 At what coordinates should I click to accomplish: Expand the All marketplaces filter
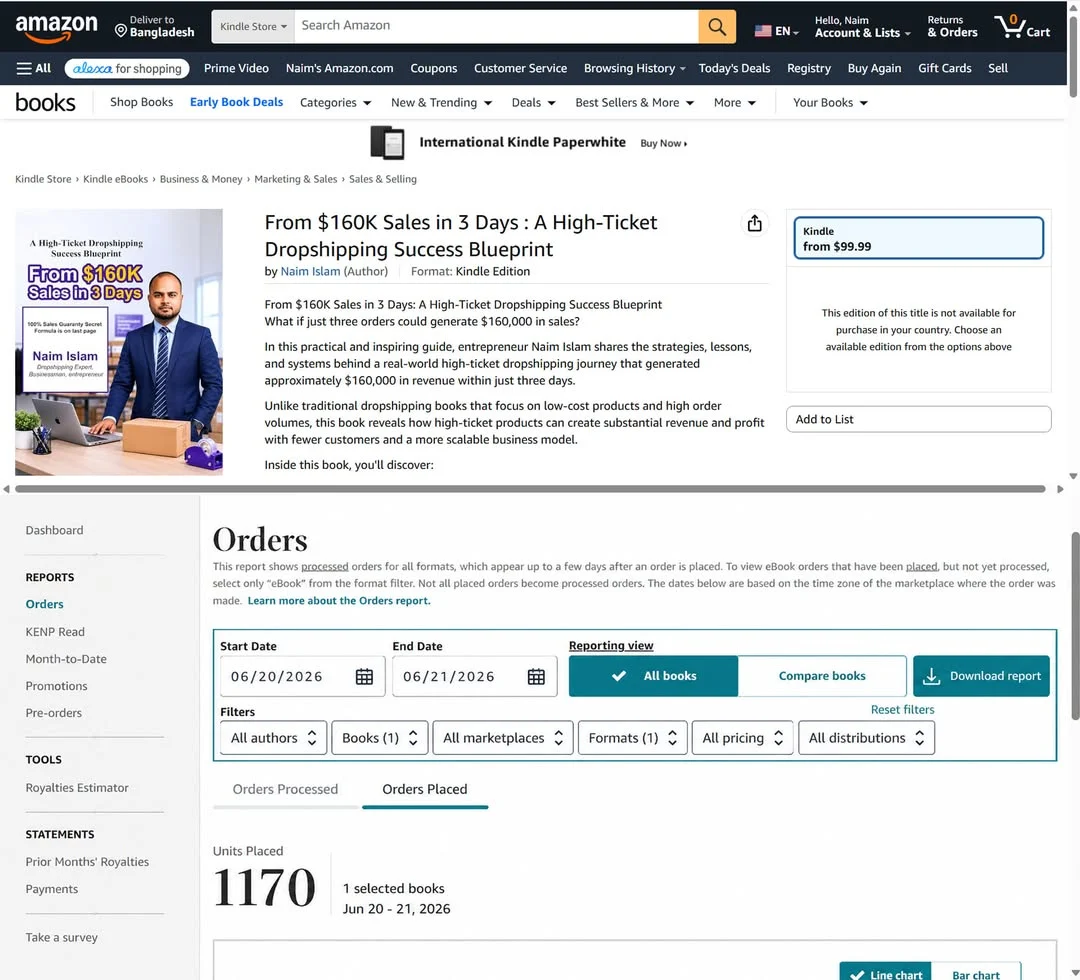coord(503,738)
